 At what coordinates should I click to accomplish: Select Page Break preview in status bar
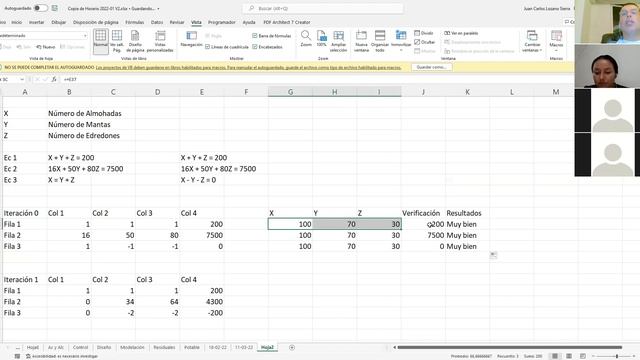click(582, 356)
